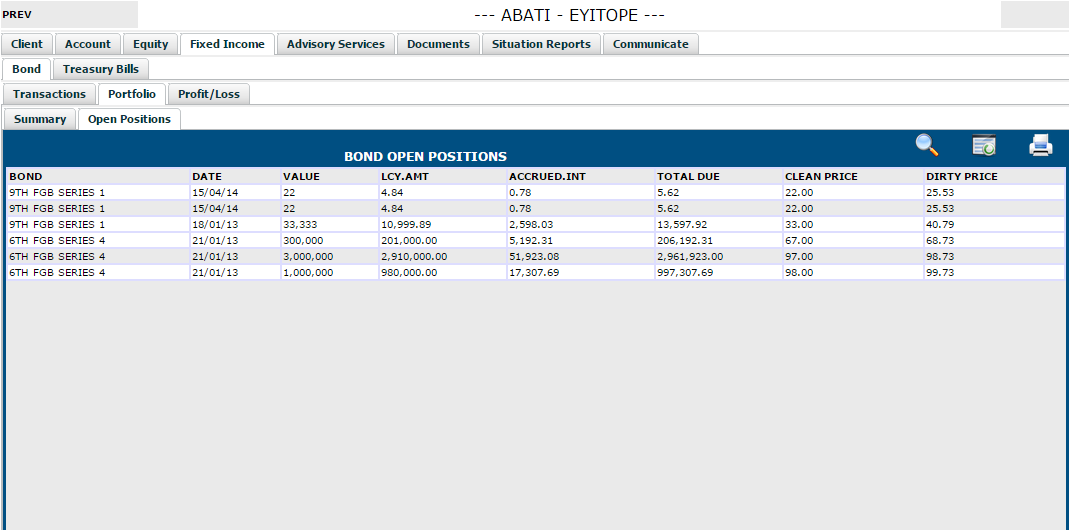Click accrued interest 17,307.69
The height and width of the screenshot is (531, 1070).
click(581, 272)
